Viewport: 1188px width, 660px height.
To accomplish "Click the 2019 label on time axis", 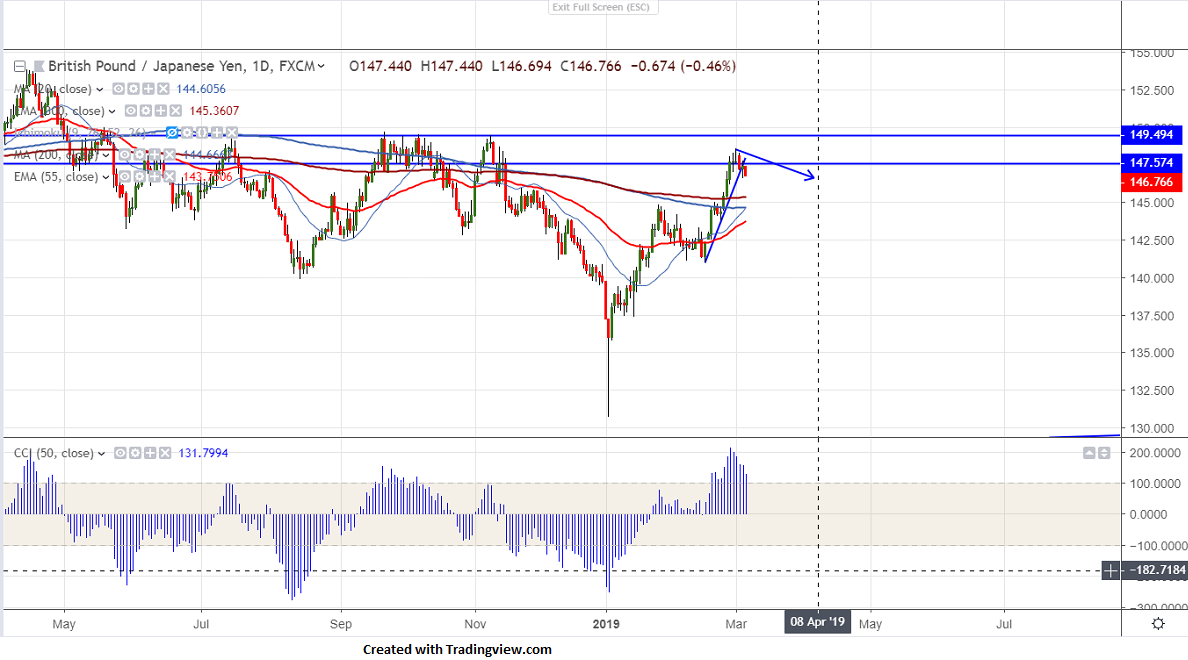I will coord(606,624).
